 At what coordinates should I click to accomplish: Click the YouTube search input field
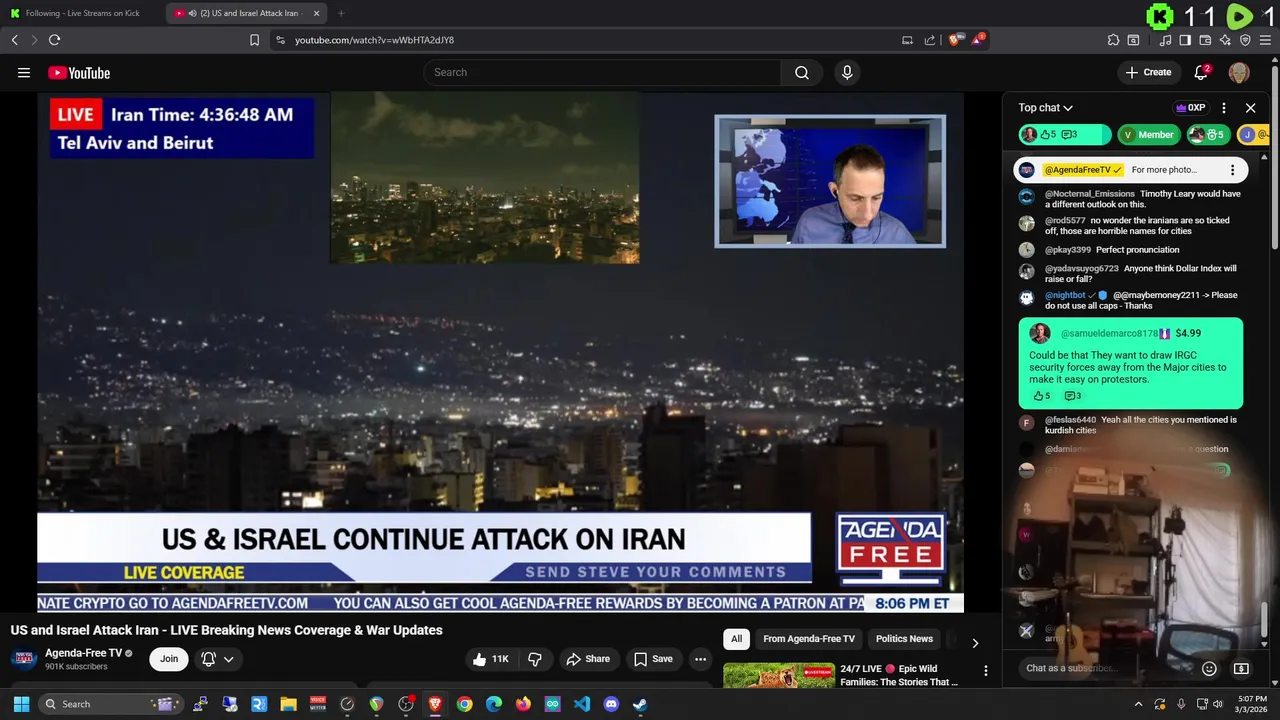tap(603, 72)
